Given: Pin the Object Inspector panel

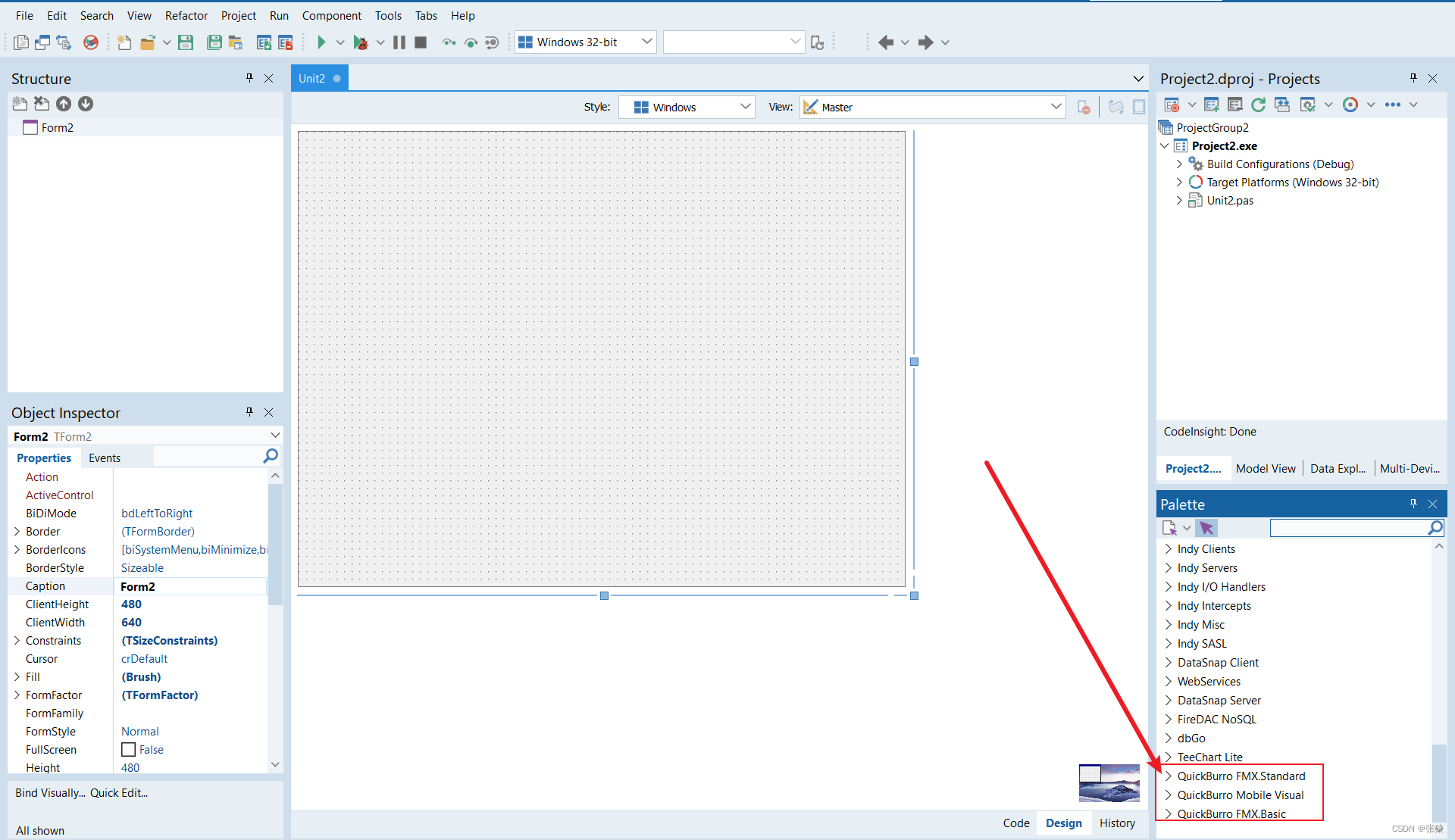Looking at the screenshot, I should 249,412.
